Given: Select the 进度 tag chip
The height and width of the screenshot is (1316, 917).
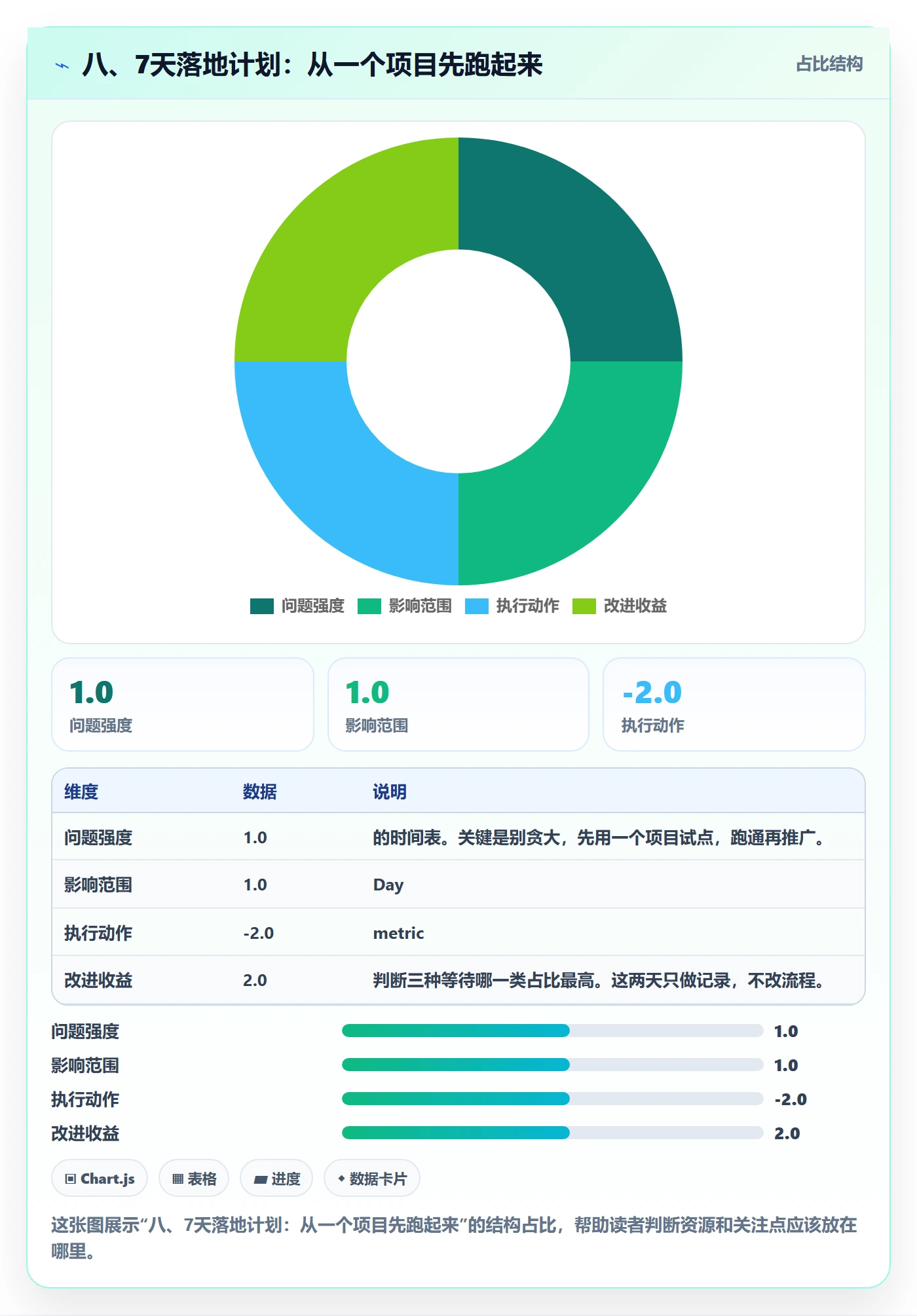Looking at the screenshot, I should (x=276, y=1179).
